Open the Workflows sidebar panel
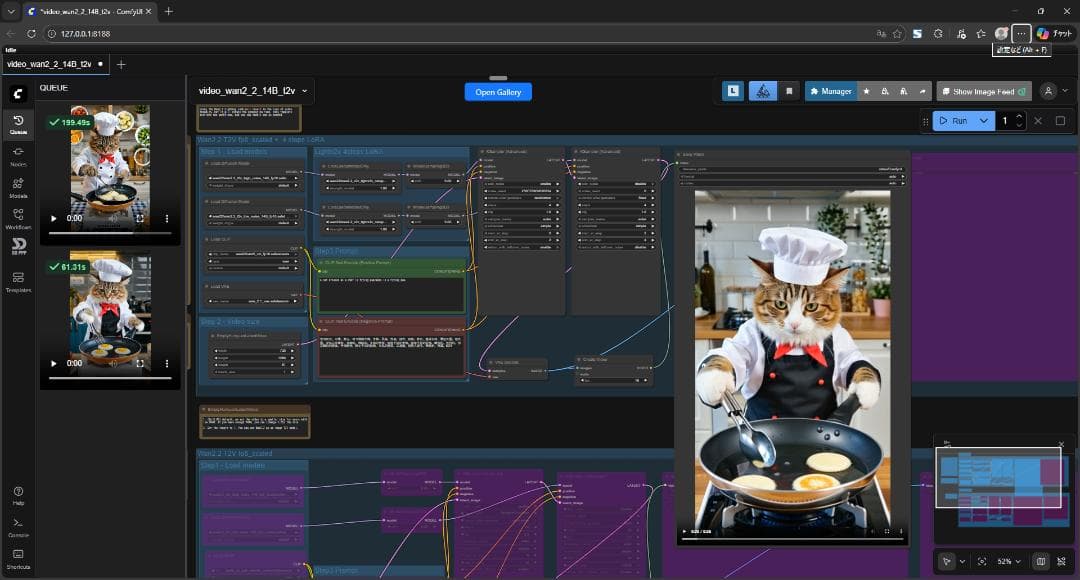This screenshot has height=580, width=1080. (18, 216)
